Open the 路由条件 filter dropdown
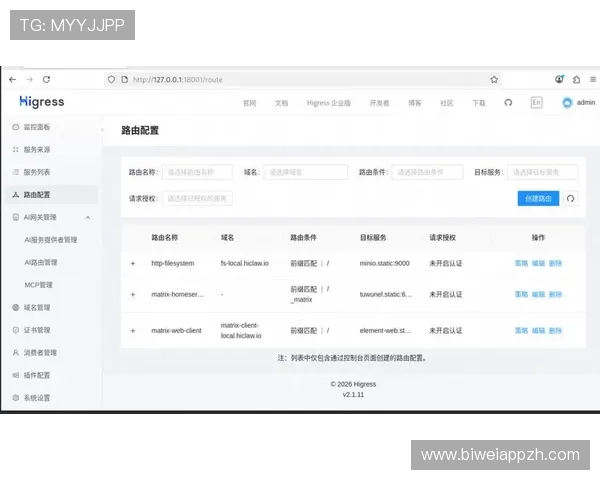The width and height of the screenshot is (600, 480). (x=427, y=172)
